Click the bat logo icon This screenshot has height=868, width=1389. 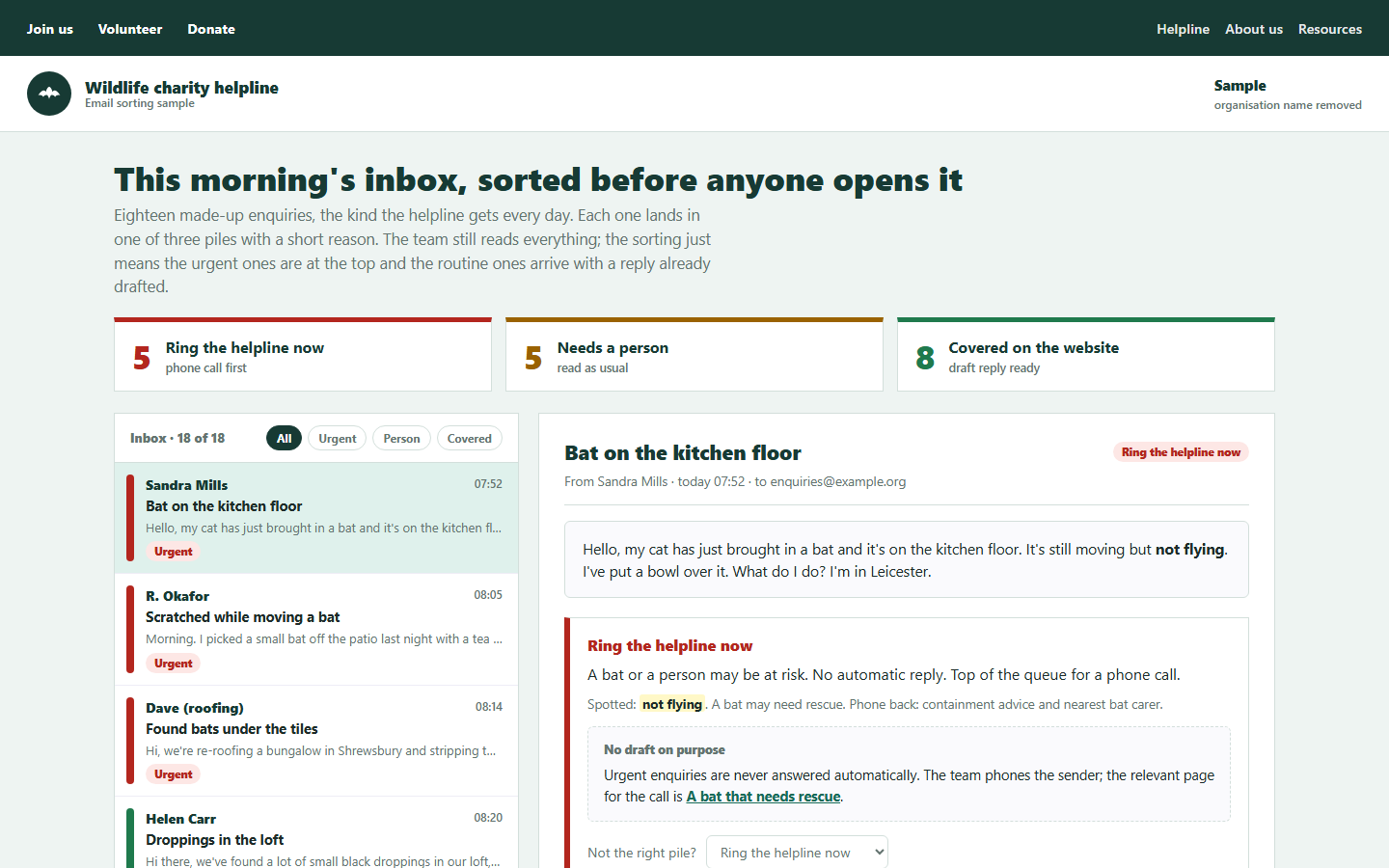[x=49, y=94]
